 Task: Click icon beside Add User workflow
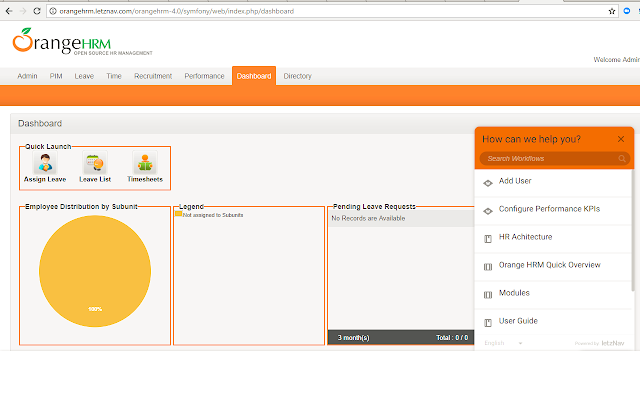pos(487,182)
